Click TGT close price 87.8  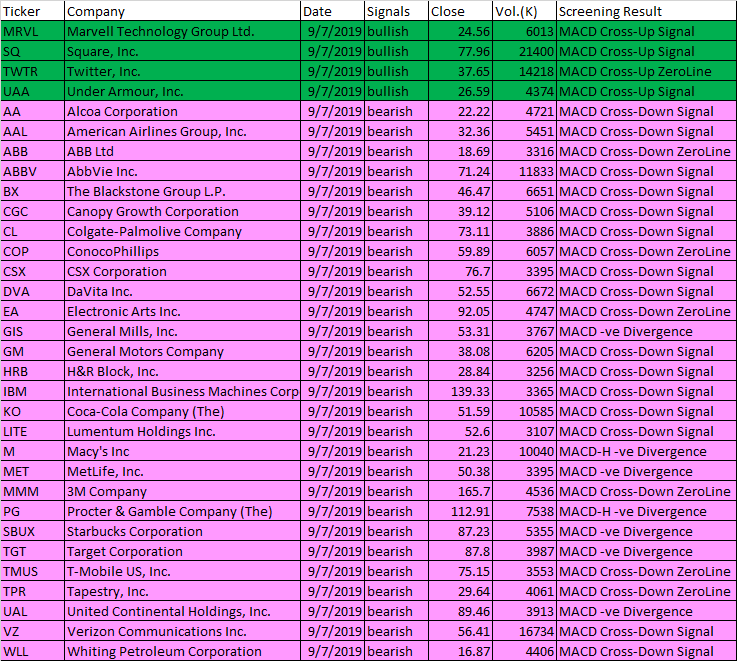(x=460, y=551)
